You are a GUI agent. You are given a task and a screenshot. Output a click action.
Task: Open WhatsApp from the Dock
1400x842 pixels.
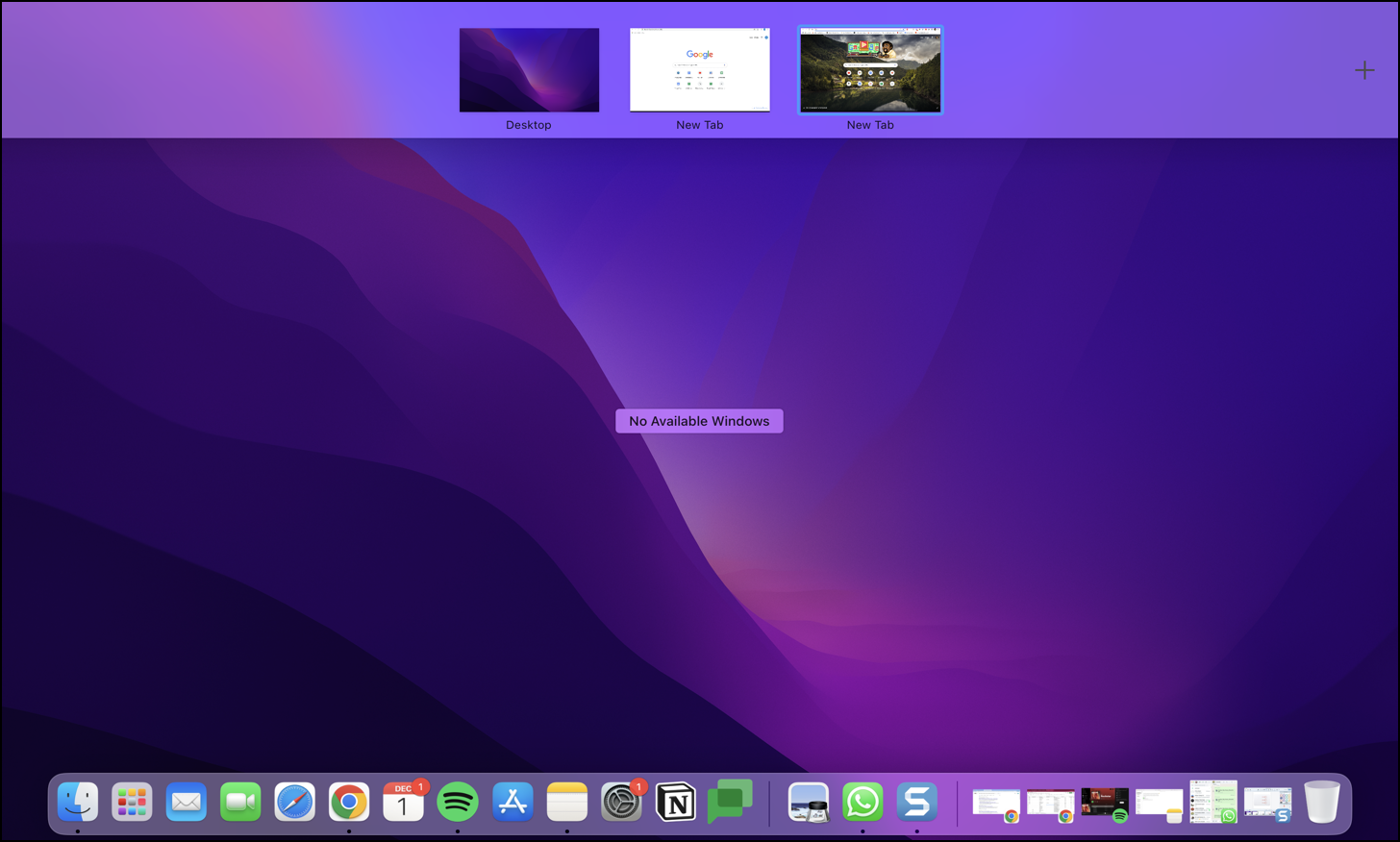862,802
